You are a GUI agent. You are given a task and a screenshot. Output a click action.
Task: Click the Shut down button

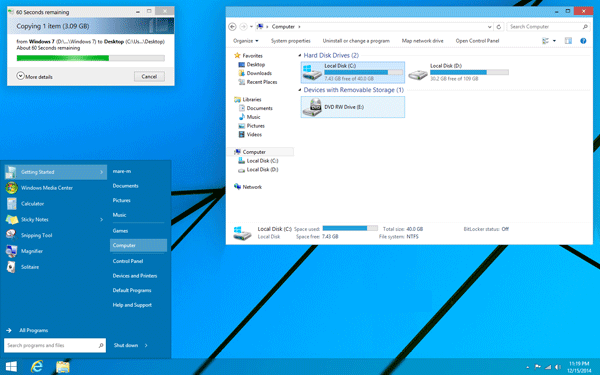pos(126,346)
